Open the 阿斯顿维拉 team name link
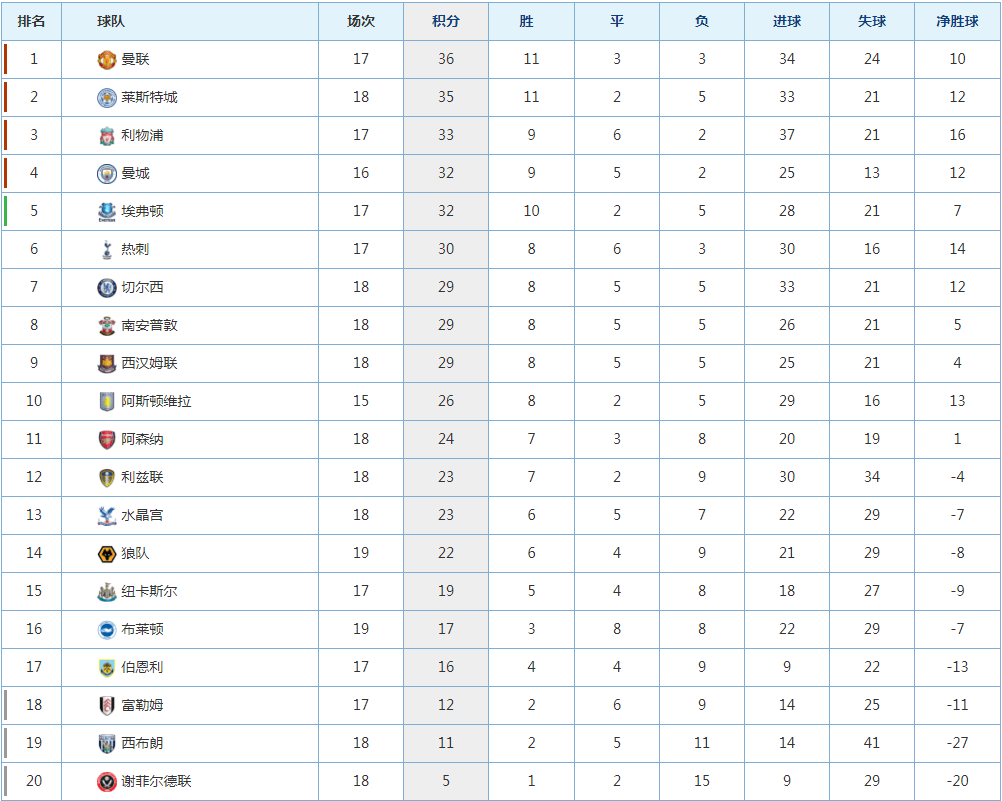This screenshot has height=801, width=1002. click(x=157, y=401)
